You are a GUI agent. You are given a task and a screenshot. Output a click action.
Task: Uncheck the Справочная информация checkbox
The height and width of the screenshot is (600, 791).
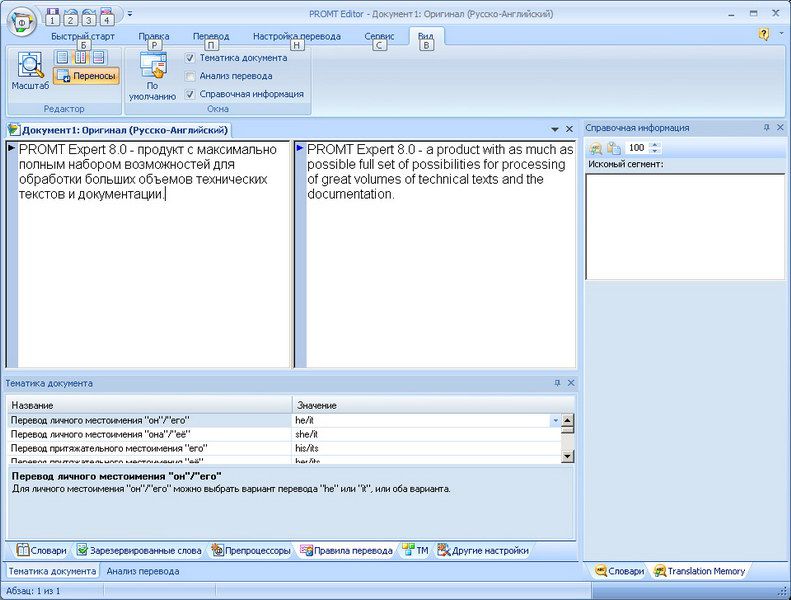[190, 94]
